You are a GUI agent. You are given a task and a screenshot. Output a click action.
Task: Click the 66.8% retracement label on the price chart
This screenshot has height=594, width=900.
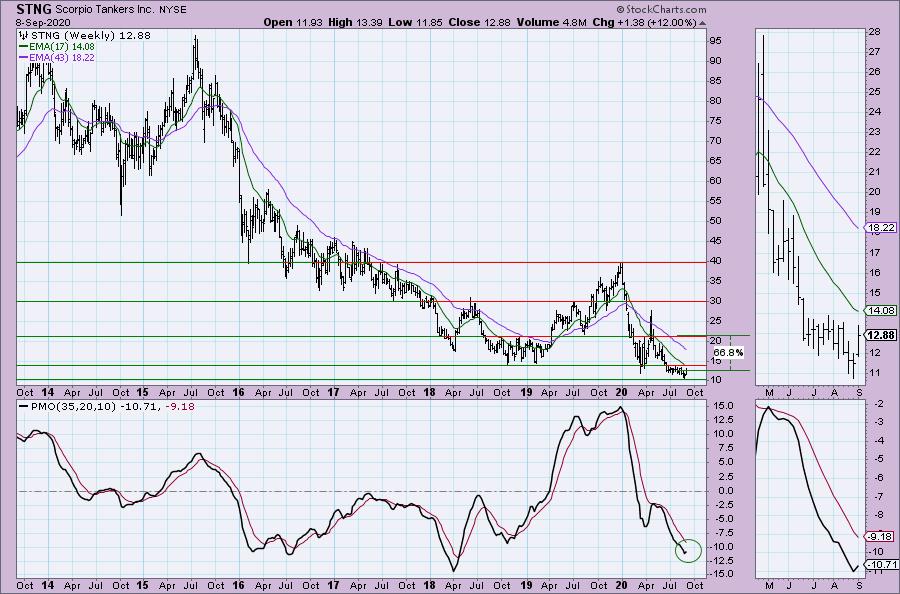pos(728,352)
